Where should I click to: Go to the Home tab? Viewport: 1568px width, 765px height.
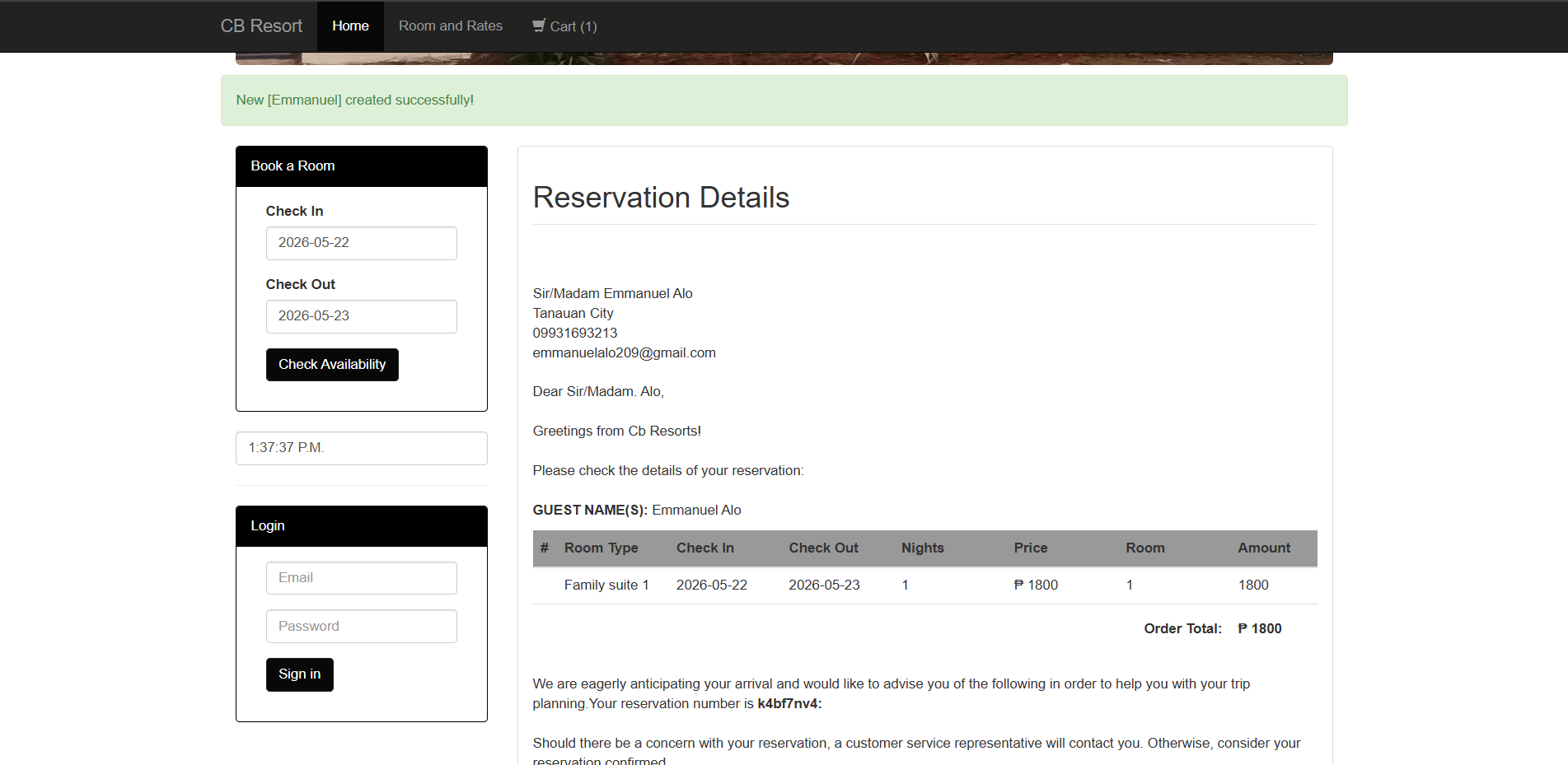350,26
